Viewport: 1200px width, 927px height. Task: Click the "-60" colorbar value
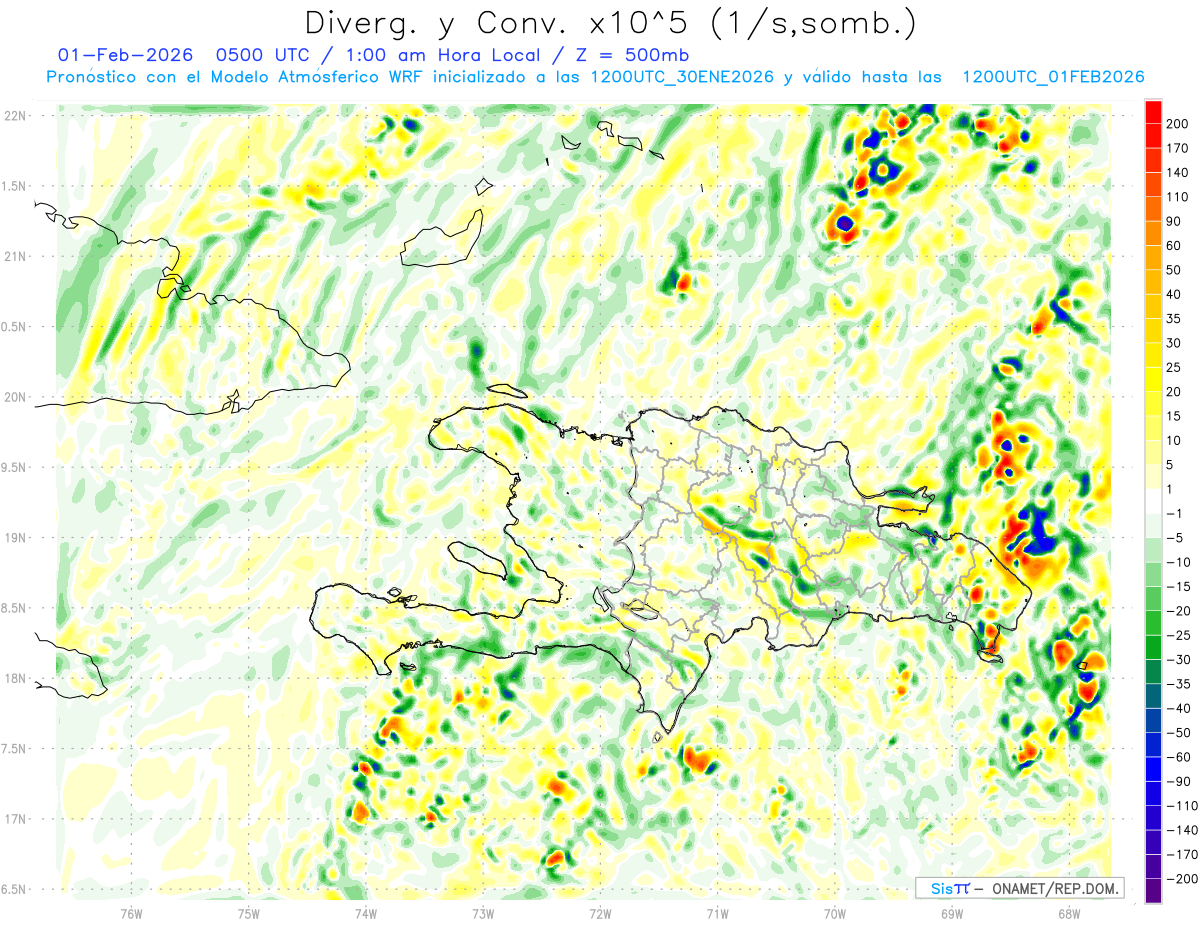tap(1181, 758)
